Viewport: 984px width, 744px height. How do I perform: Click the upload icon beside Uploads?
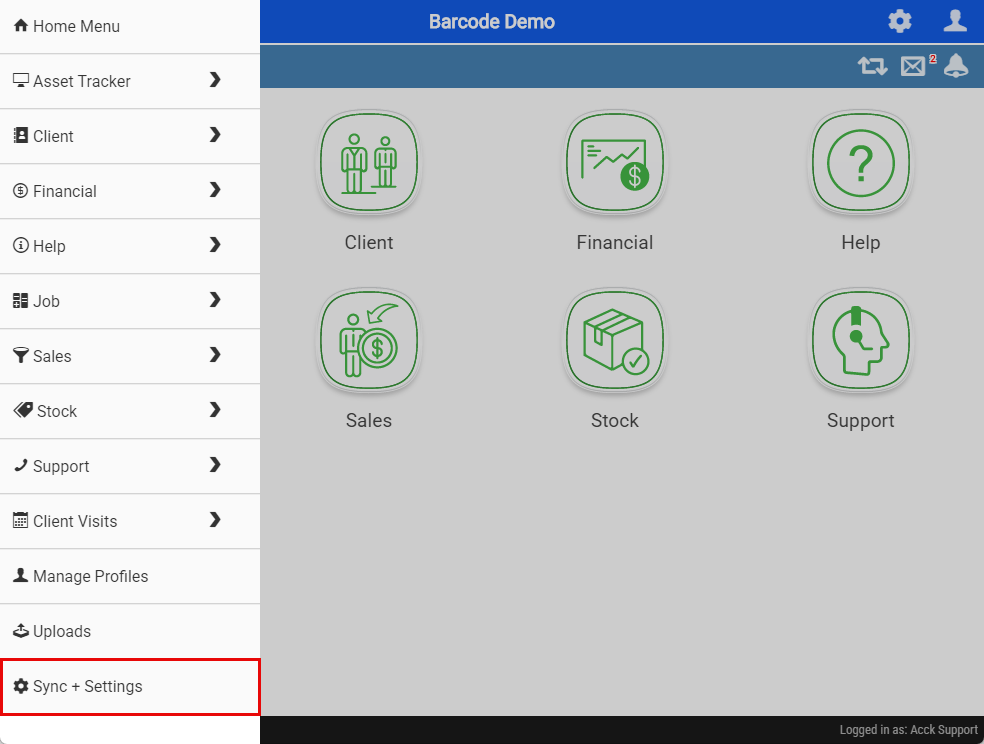click(21, 630)
